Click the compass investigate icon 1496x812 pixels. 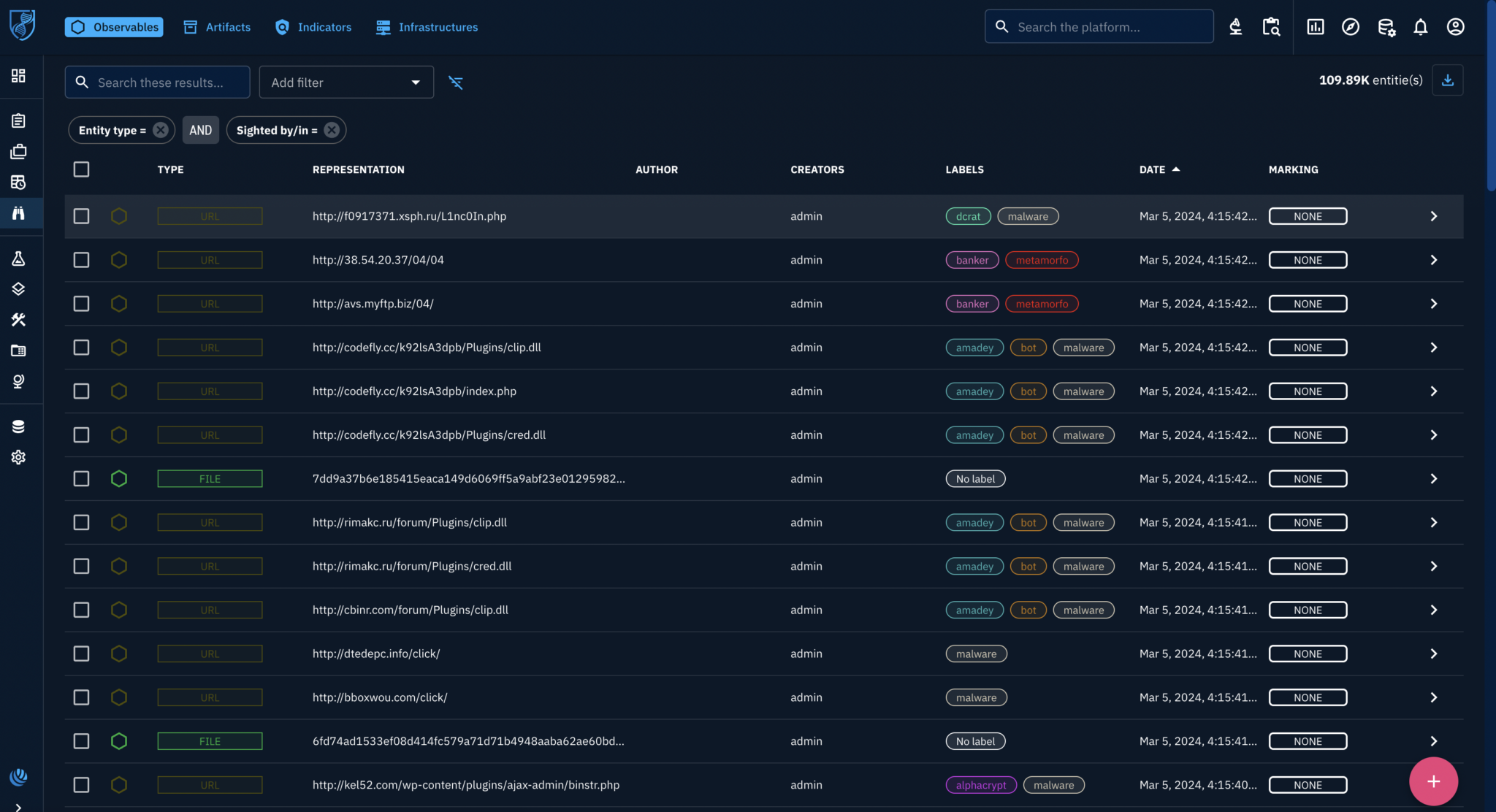pos(1350,27)
